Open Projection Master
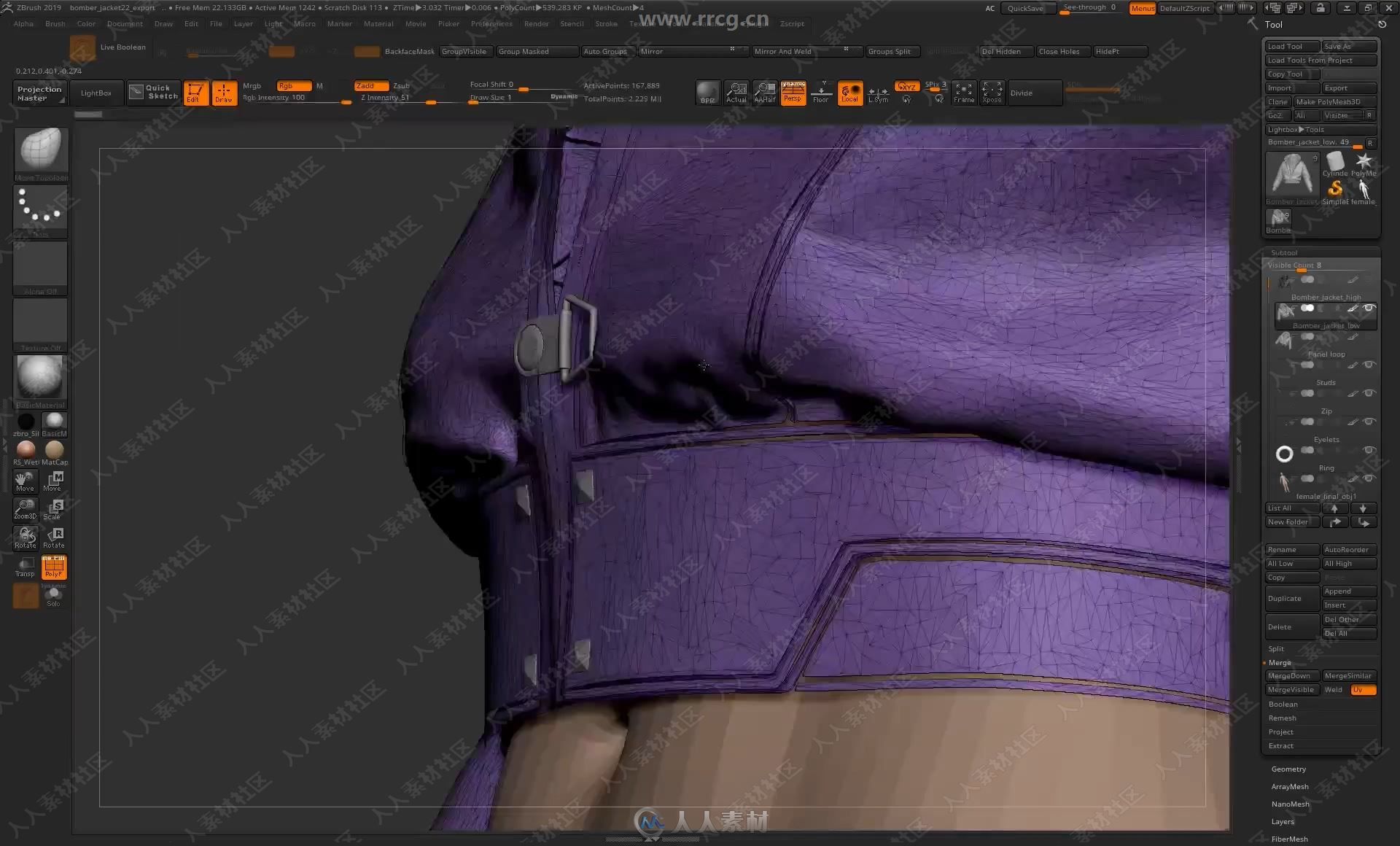The width and height of the screenshot is (1400, 846). coord(40,93)
